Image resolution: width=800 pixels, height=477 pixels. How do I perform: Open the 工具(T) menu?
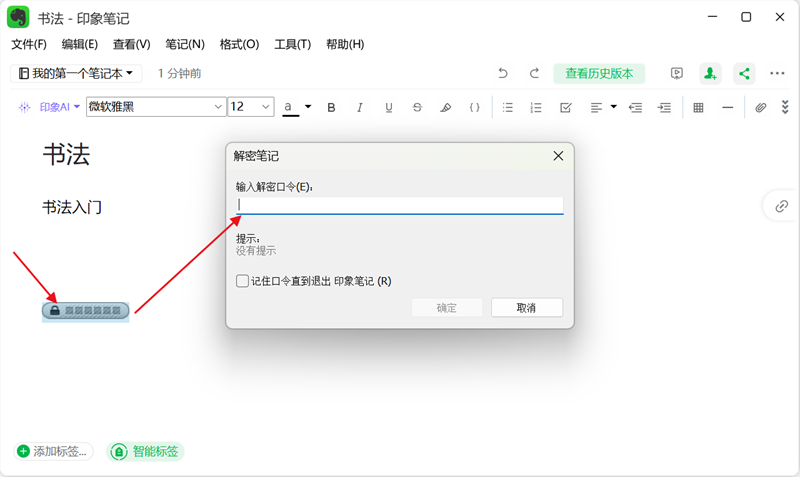click(x=293, y=44)
